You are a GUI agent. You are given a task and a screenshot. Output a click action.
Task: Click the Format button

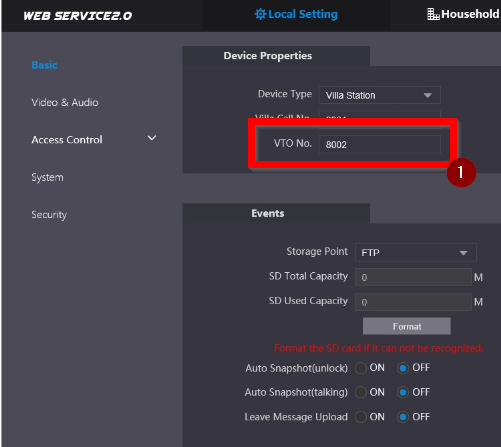pos(407,326)
